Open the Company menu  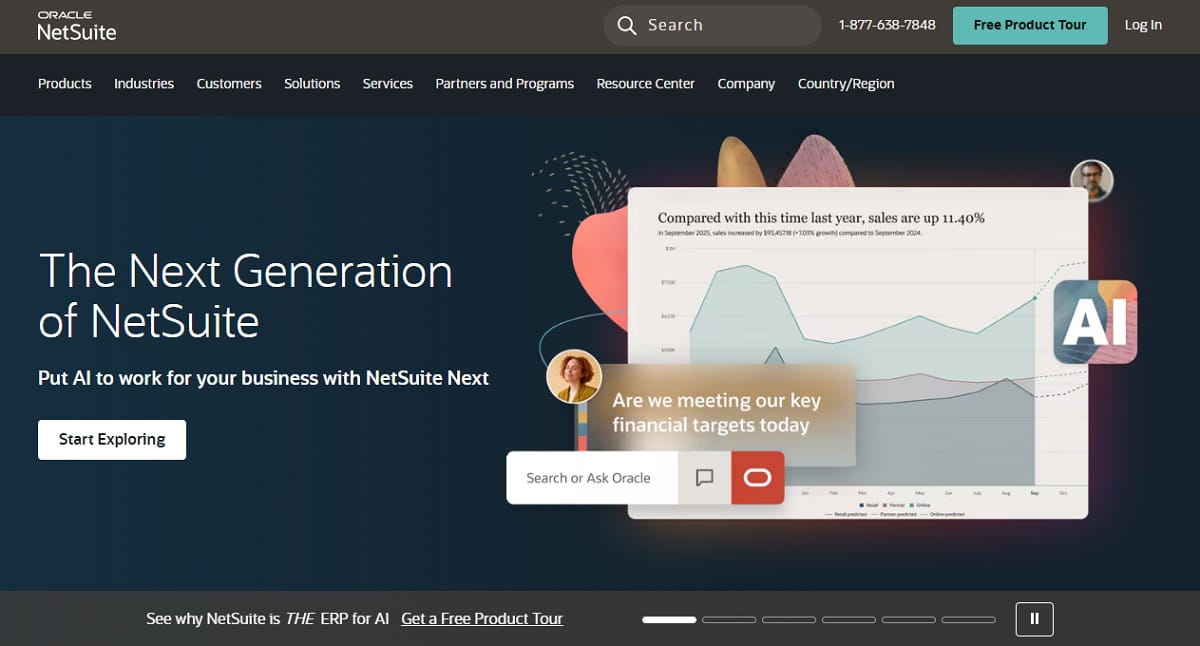click(x=746, y=84)
